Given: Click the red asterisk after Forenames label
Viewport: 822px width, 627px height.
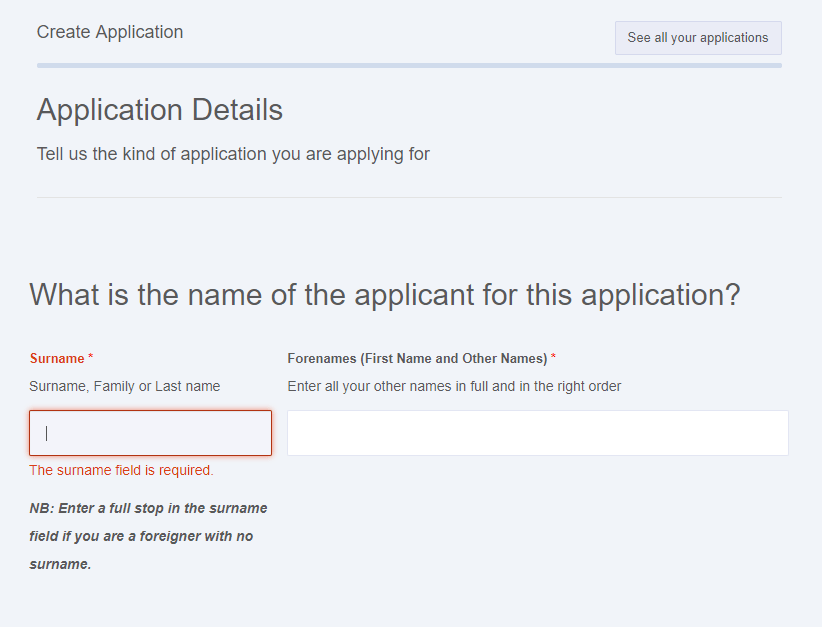Looking at the screenshot, I should pos(554,357).
